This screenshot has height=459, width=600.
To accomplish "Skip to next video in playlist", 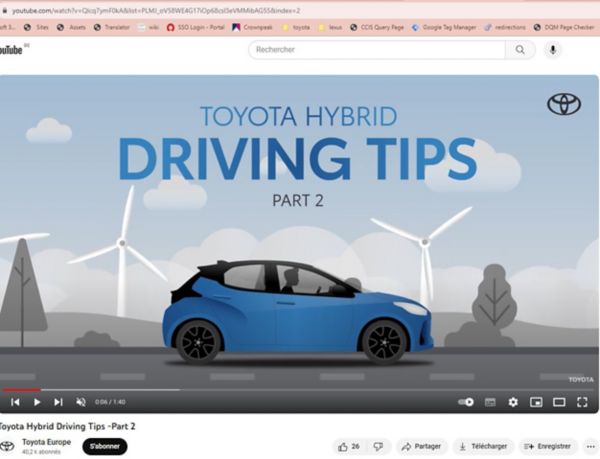I will click(58, 402).
